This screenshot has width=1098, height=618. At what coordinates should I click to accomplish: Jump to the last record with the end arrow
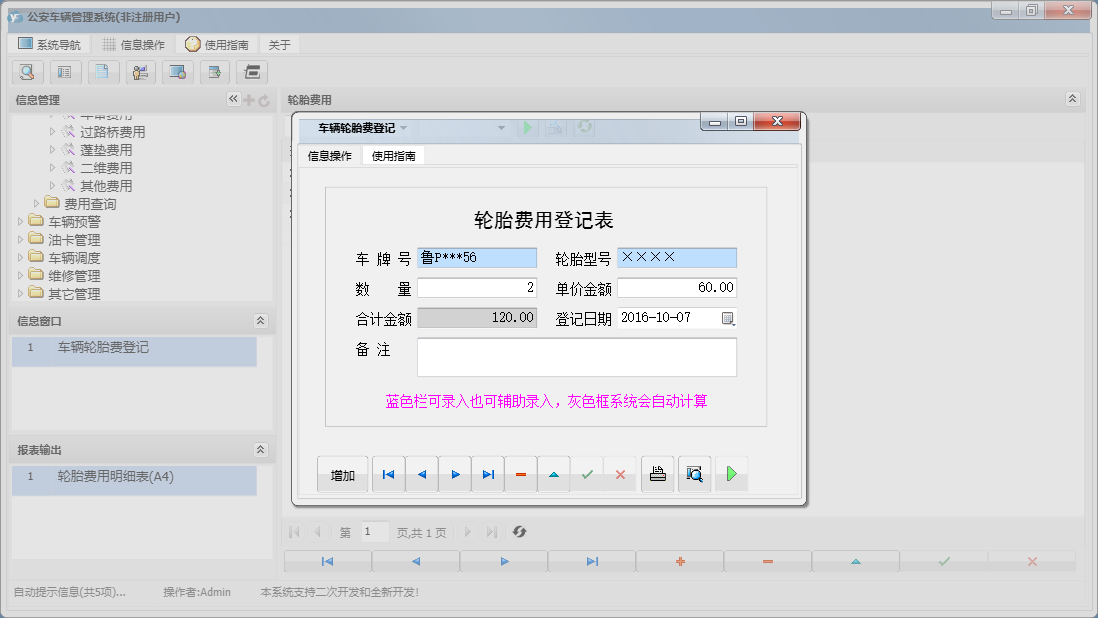coord(488,473)
